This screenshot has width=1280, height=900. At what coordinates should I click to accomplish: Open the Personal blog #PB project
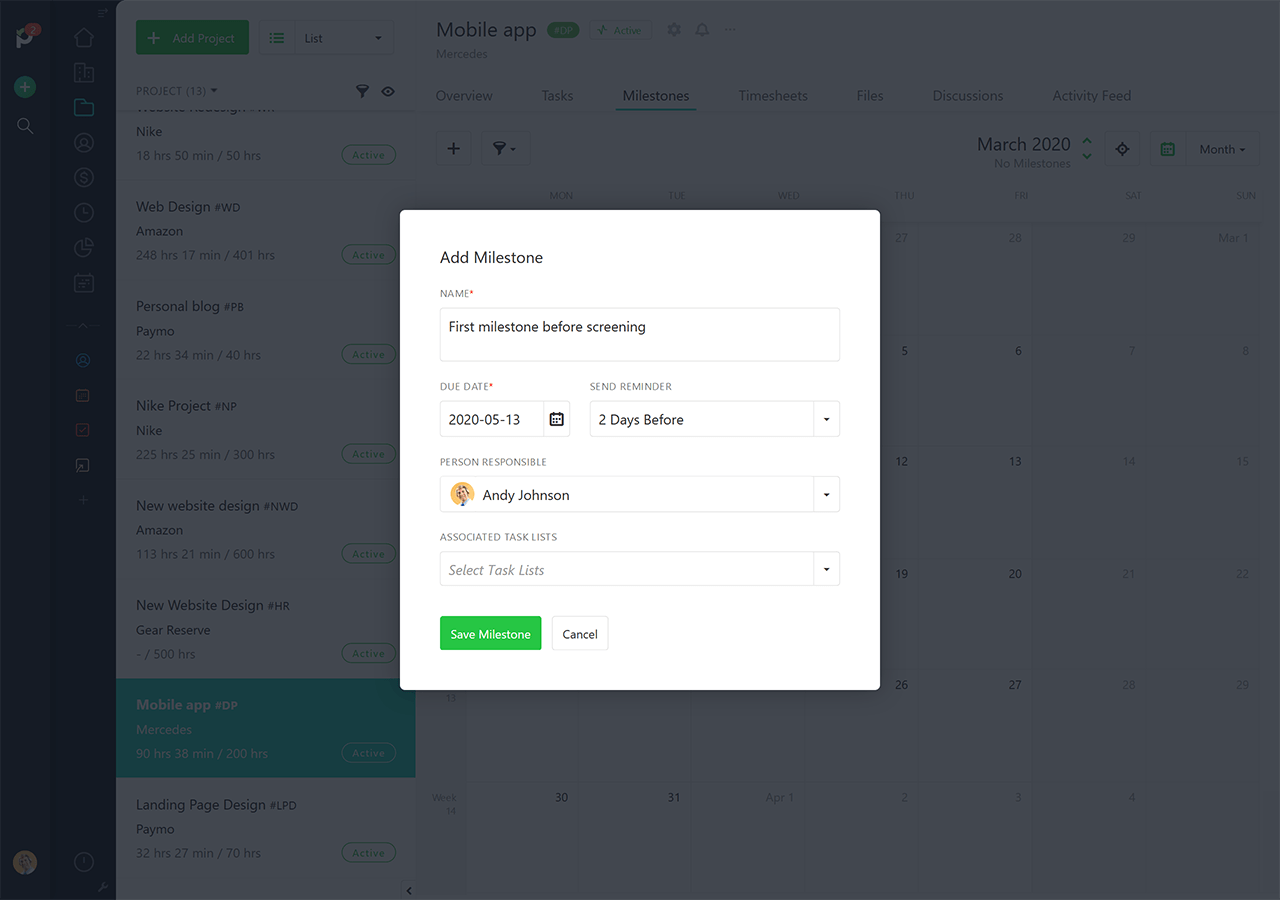266,331
